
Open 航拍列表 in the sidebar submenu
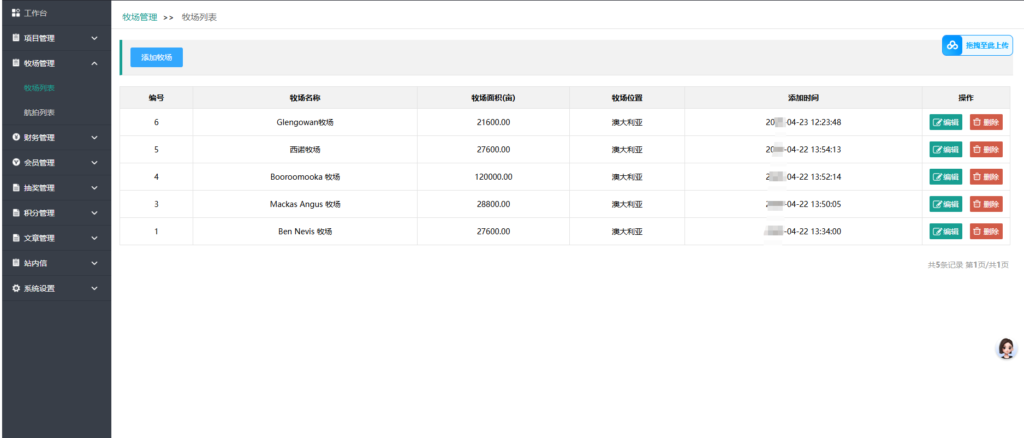coord(39,112)
